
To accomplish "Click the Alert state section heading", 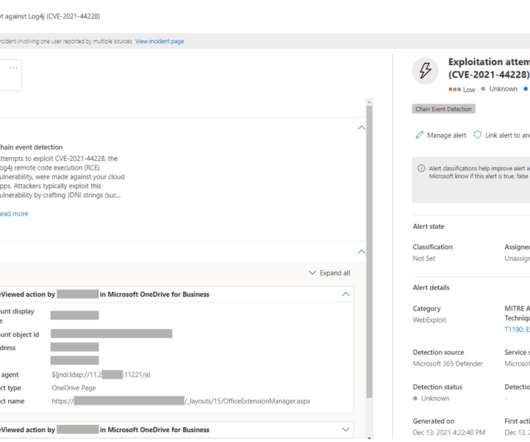I will pos(428,226).
